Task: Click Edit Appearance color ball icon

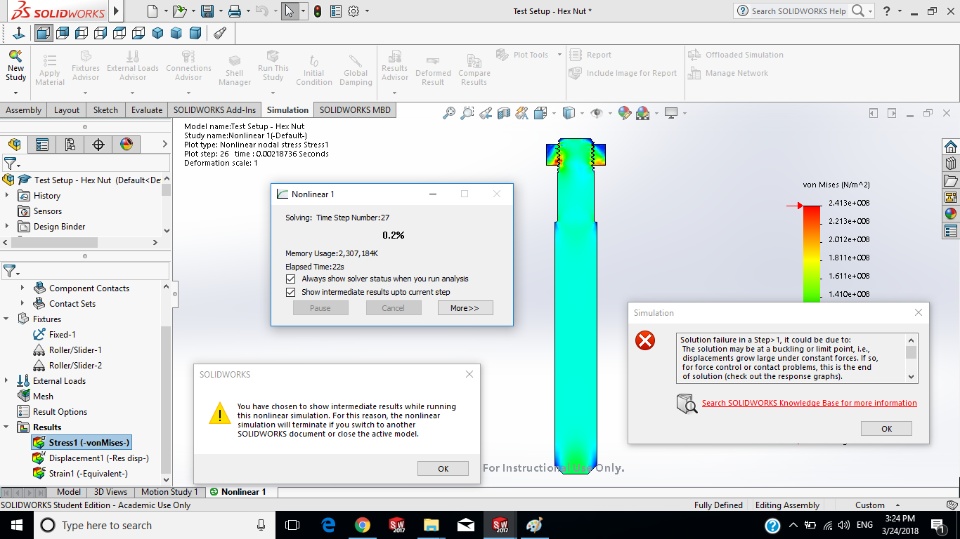Action: (x=624, y=113)
